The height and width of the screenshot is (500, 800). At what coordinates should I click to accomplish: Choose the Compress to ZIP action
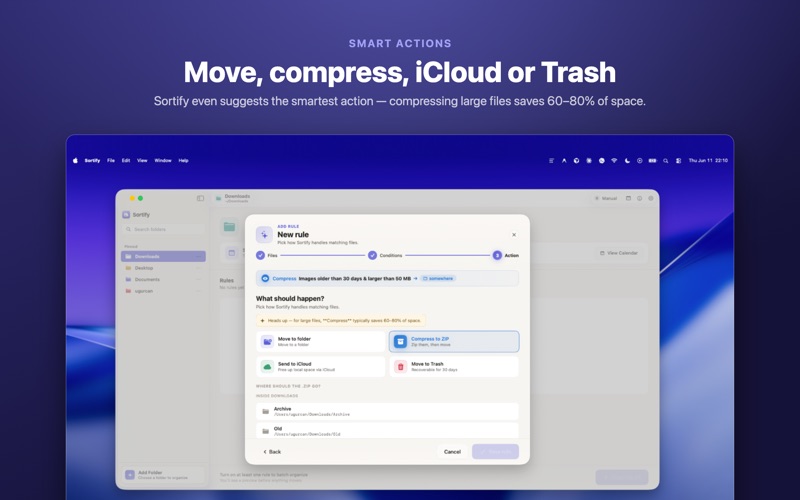[454, 341]
